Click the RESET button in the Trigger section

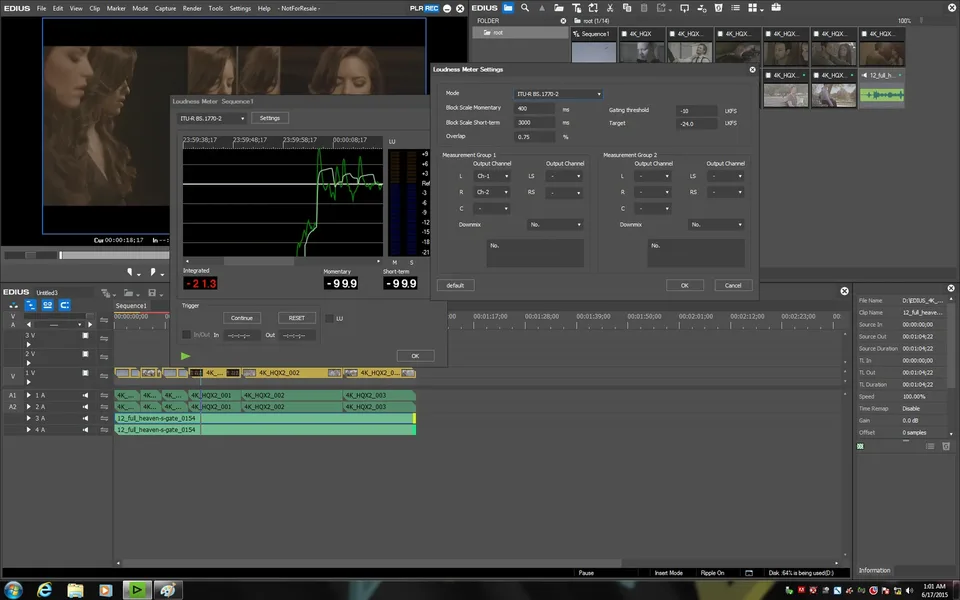pyautogui.click(x=296, y=318)
